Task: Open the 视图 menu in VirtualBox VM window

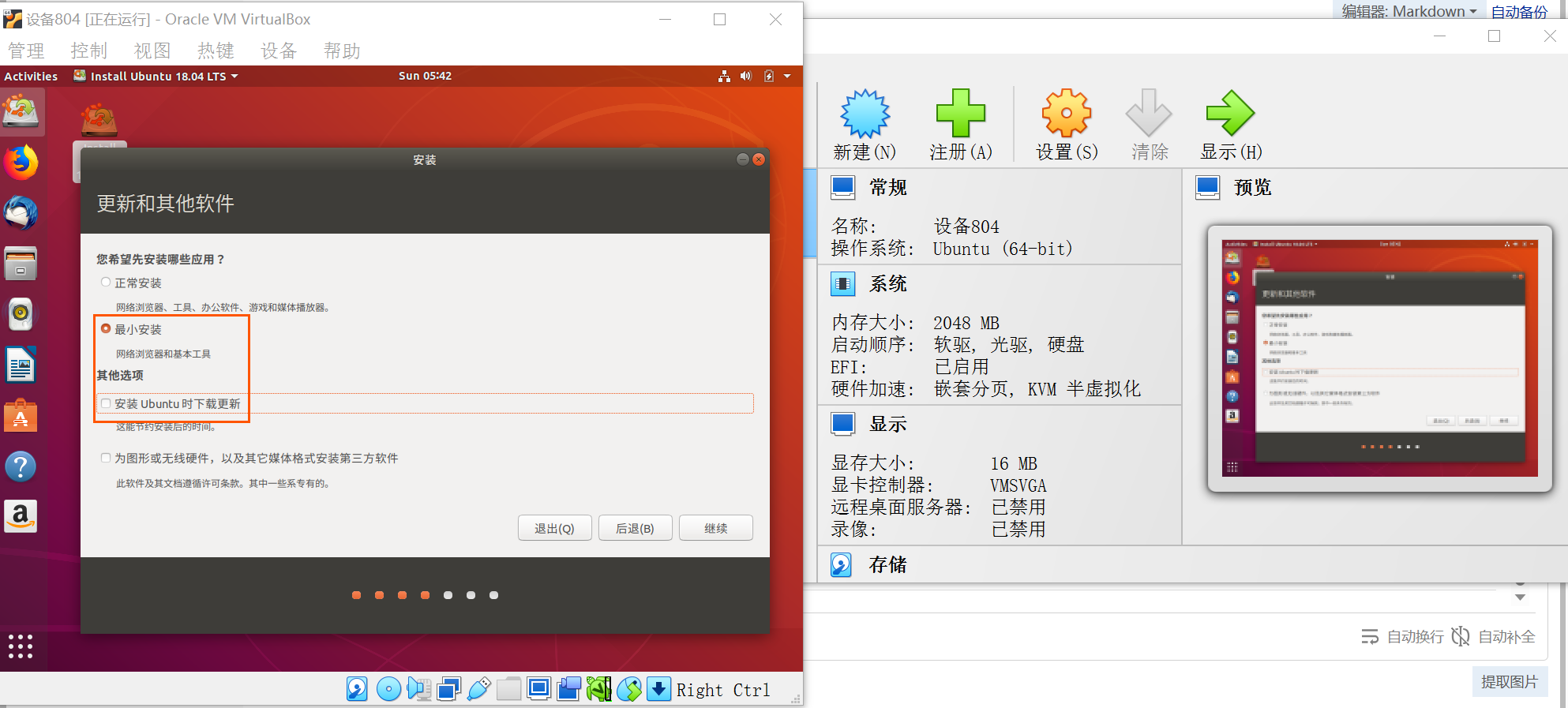Action: 152,51
